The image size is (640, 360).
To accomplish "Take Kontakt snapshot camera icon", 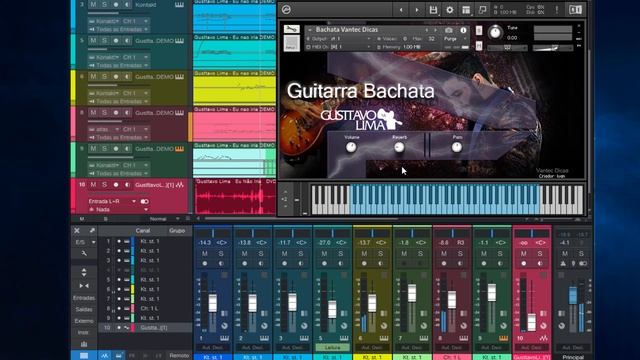I will 449,30.
